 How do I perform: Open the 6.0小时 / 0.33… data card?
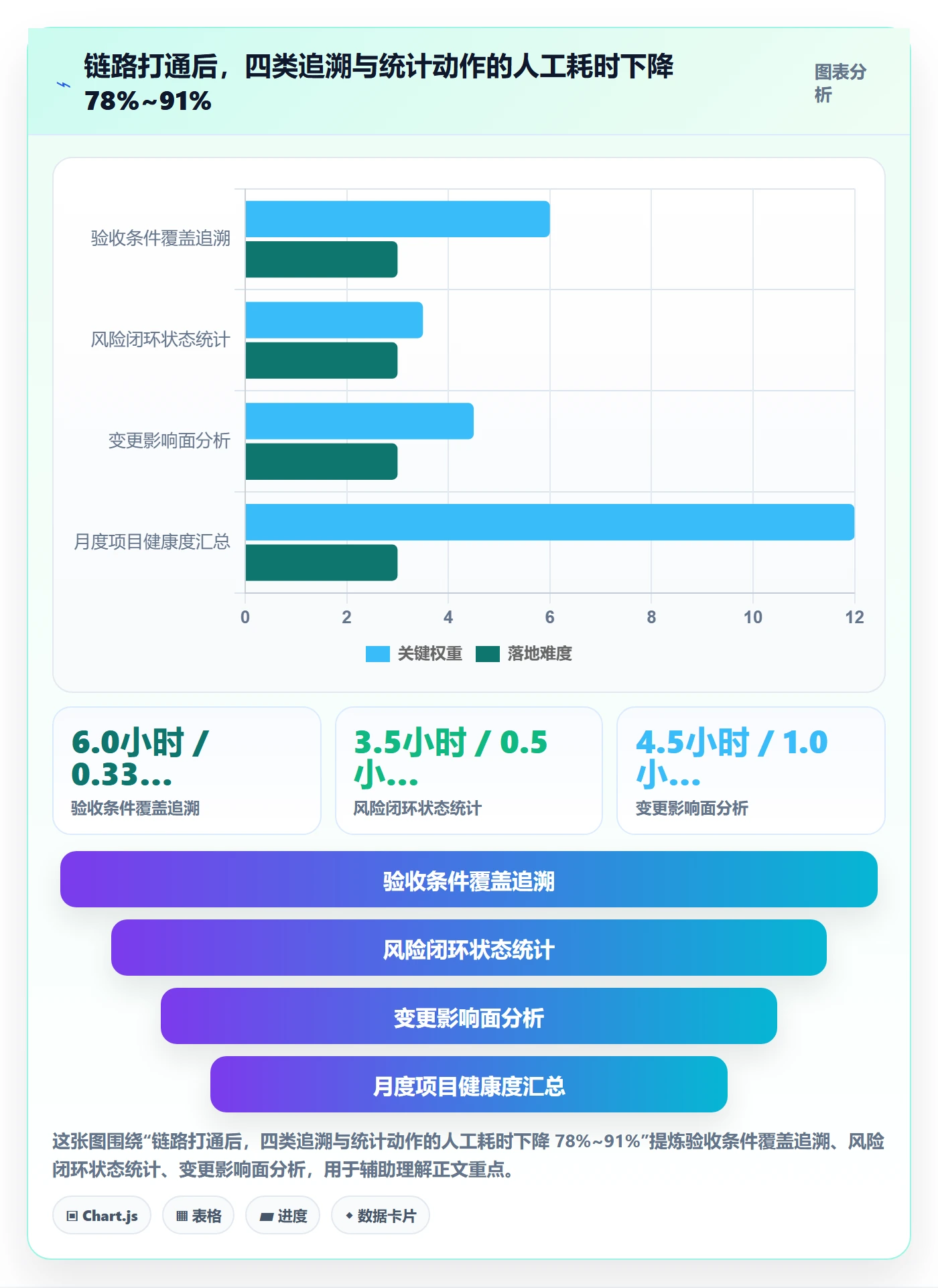point(187,771)
